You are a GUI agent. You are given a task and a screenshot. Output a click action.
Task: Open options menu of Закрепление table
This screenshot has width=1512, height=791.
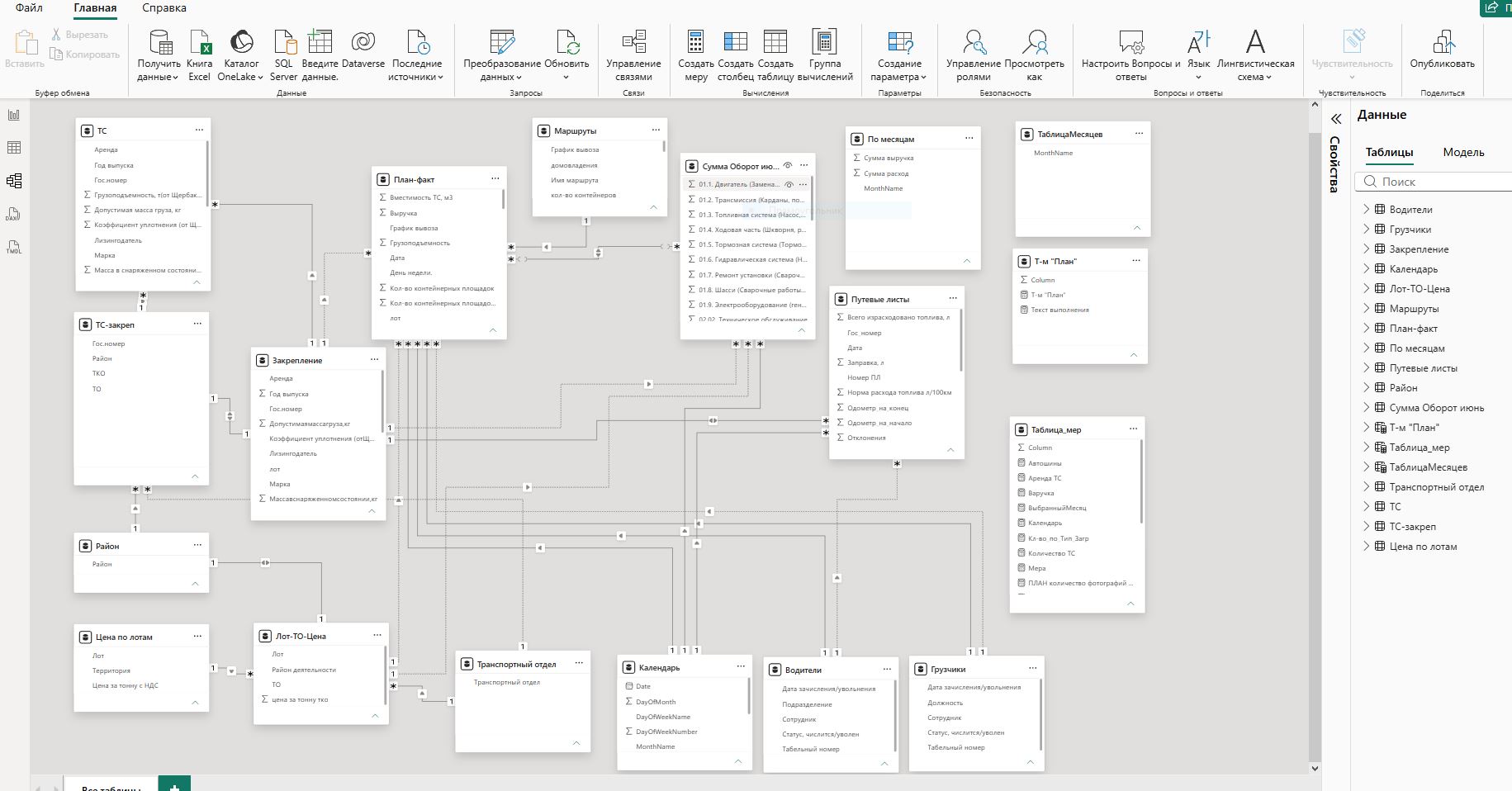point(374,359)
